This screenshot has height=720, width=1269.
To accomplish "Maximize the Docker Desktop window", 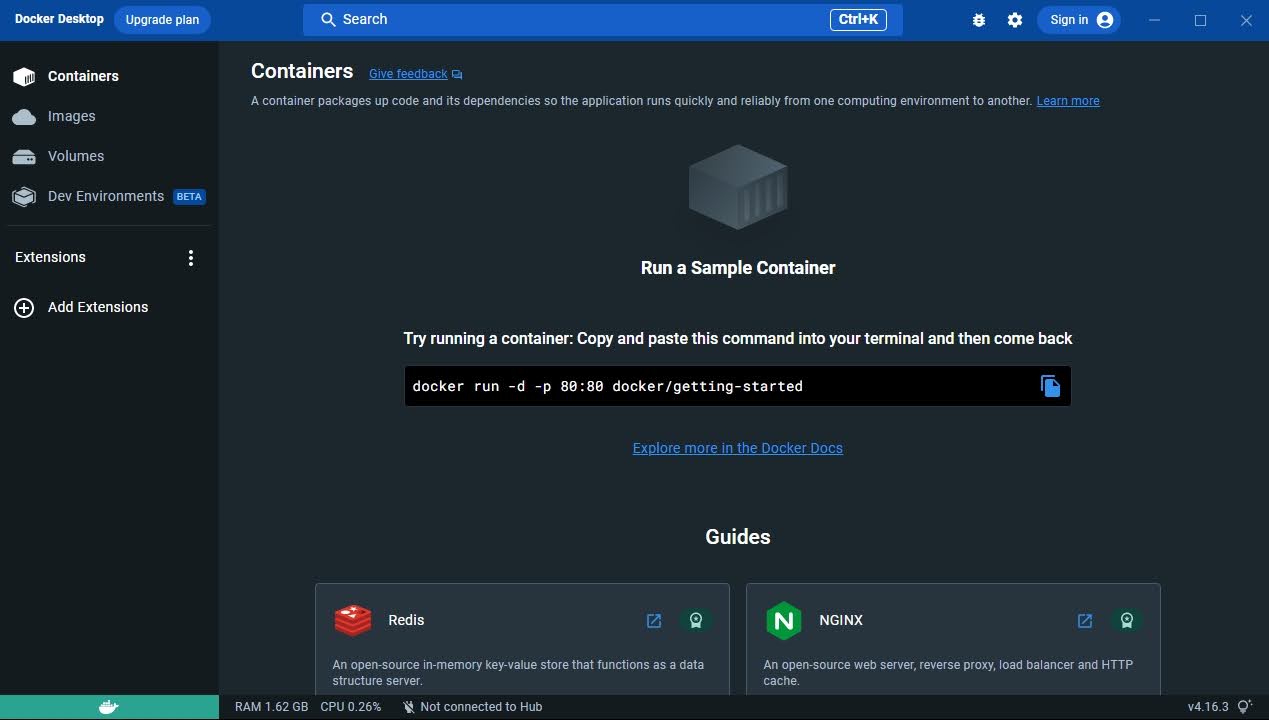I will [1201, 20].
